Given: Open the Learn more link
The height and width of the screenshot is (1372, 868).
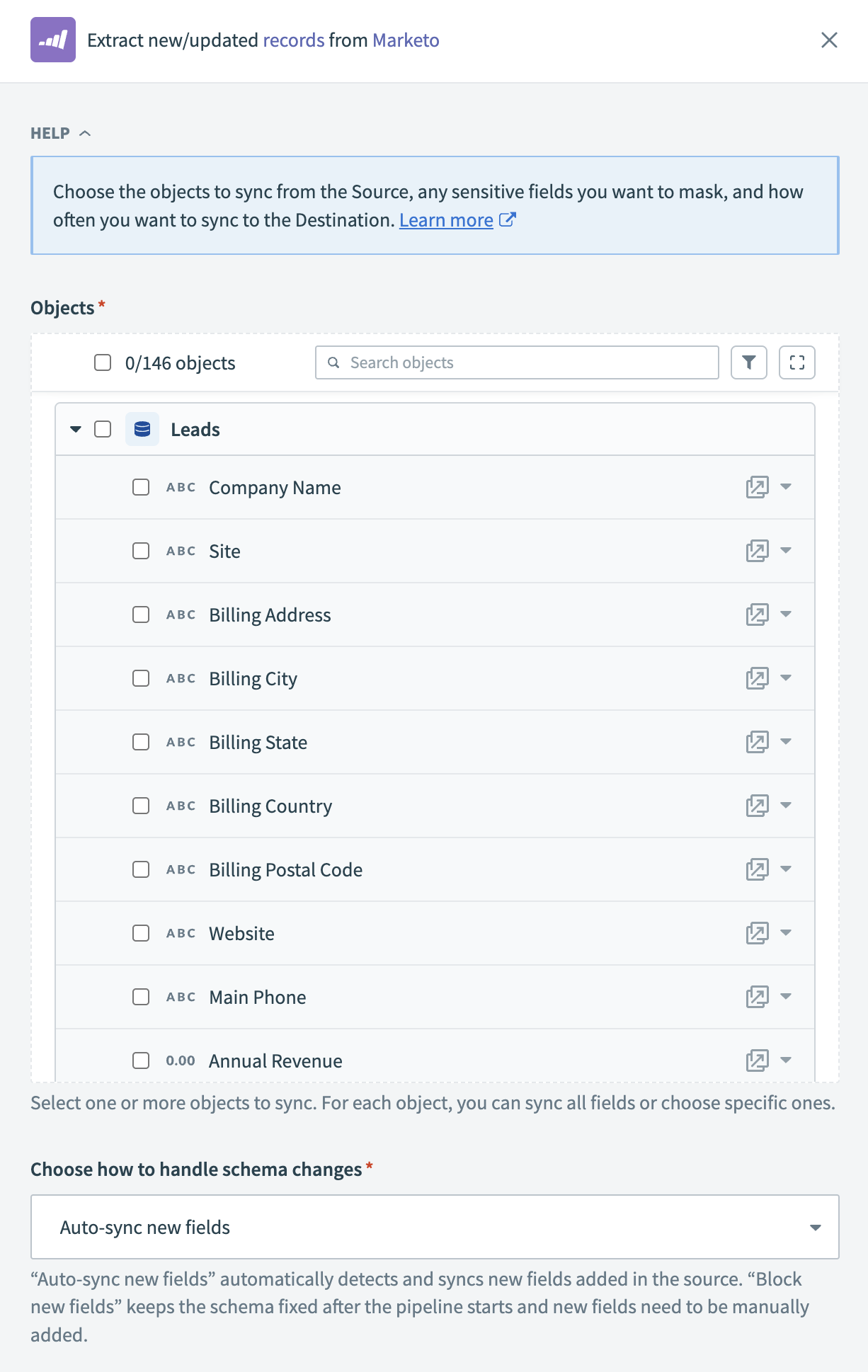Looking at the screenshot, I should [446, 220].
